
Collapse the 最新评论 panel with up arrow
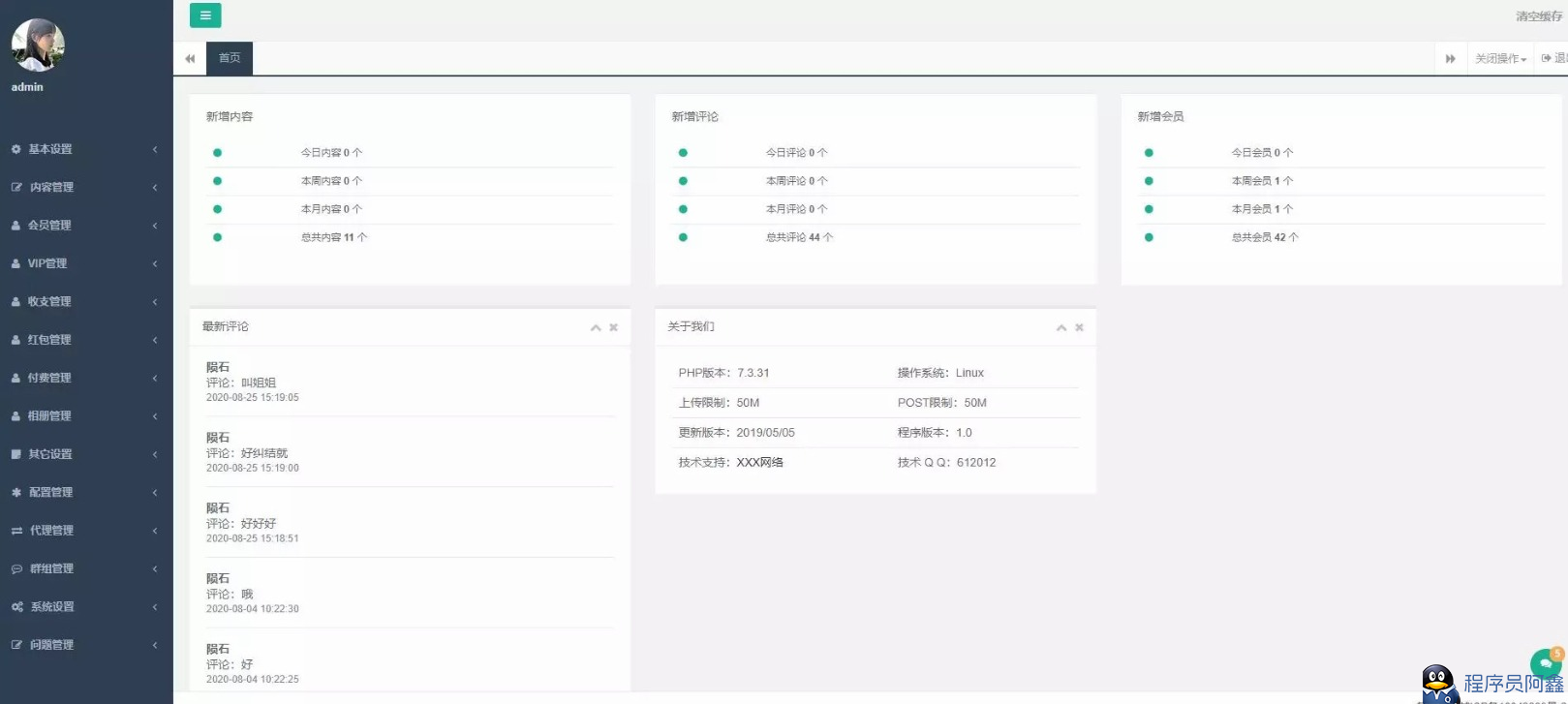[x=596, y=328]
